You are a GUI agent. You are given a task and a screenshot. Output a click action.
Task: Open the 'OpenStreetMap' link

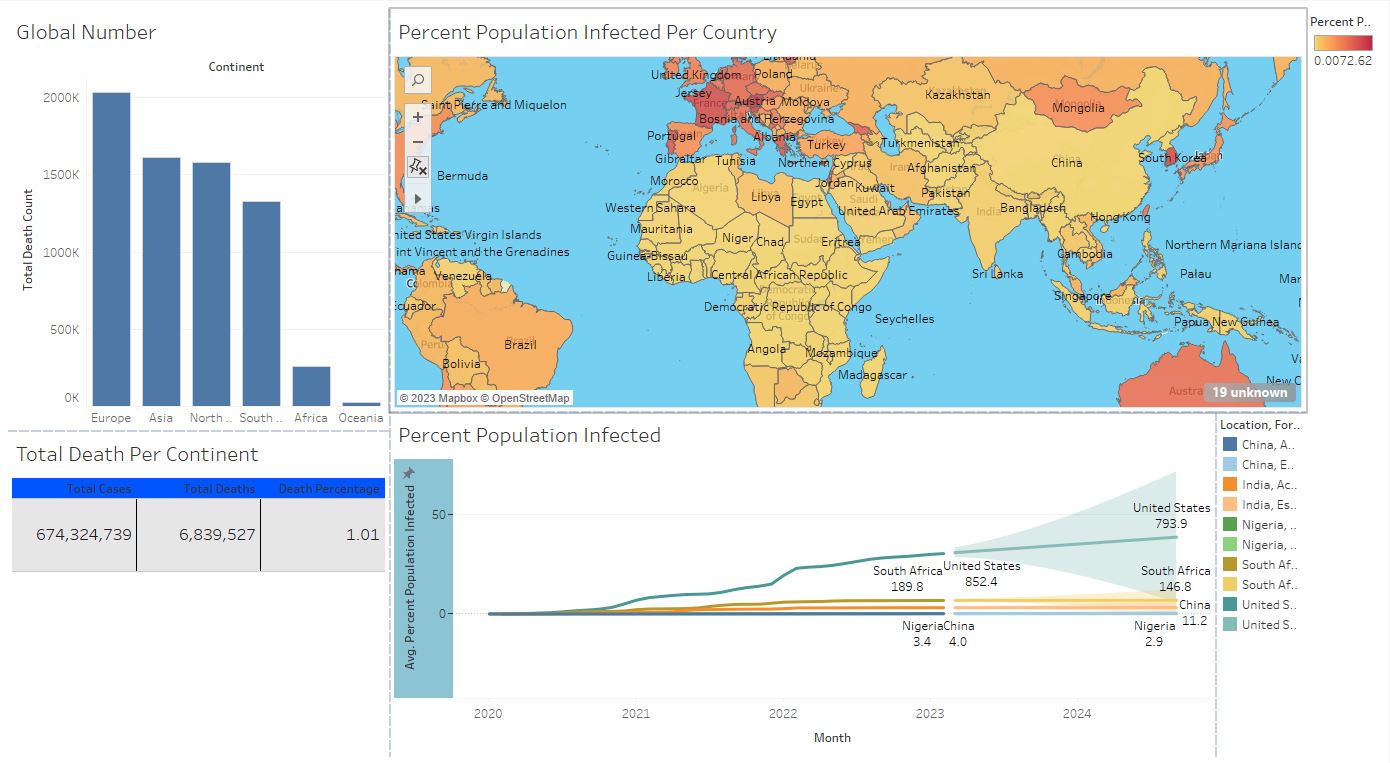click(525, 397)
